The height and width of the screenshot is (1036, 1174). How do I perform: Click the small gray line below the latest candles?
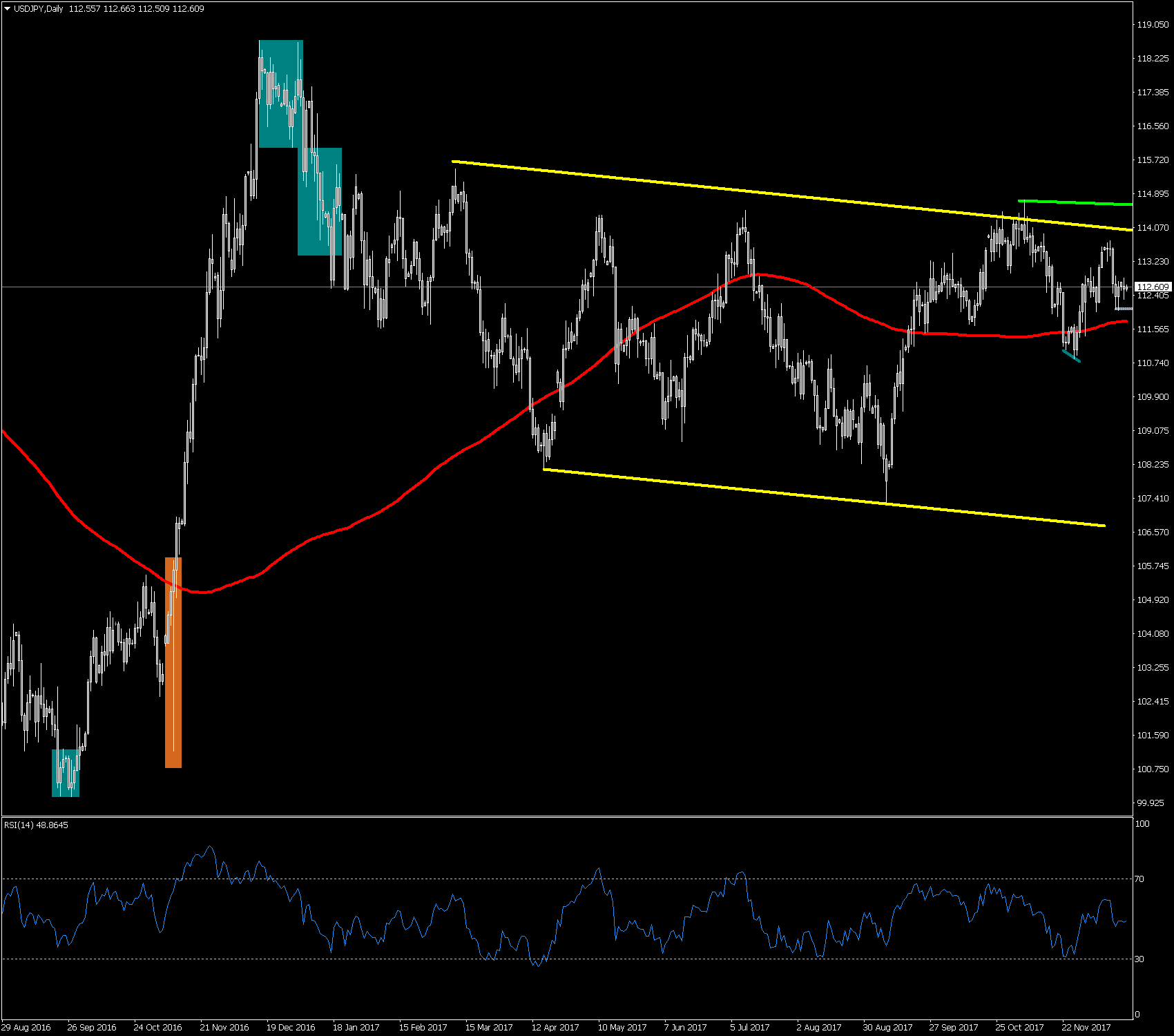click(1124, 309)
